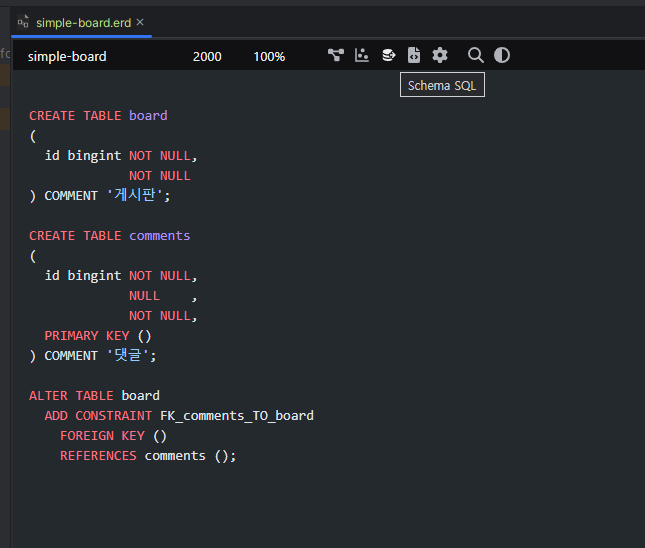
Task: Edit the simple-board database name field
Action: (67, 56)
